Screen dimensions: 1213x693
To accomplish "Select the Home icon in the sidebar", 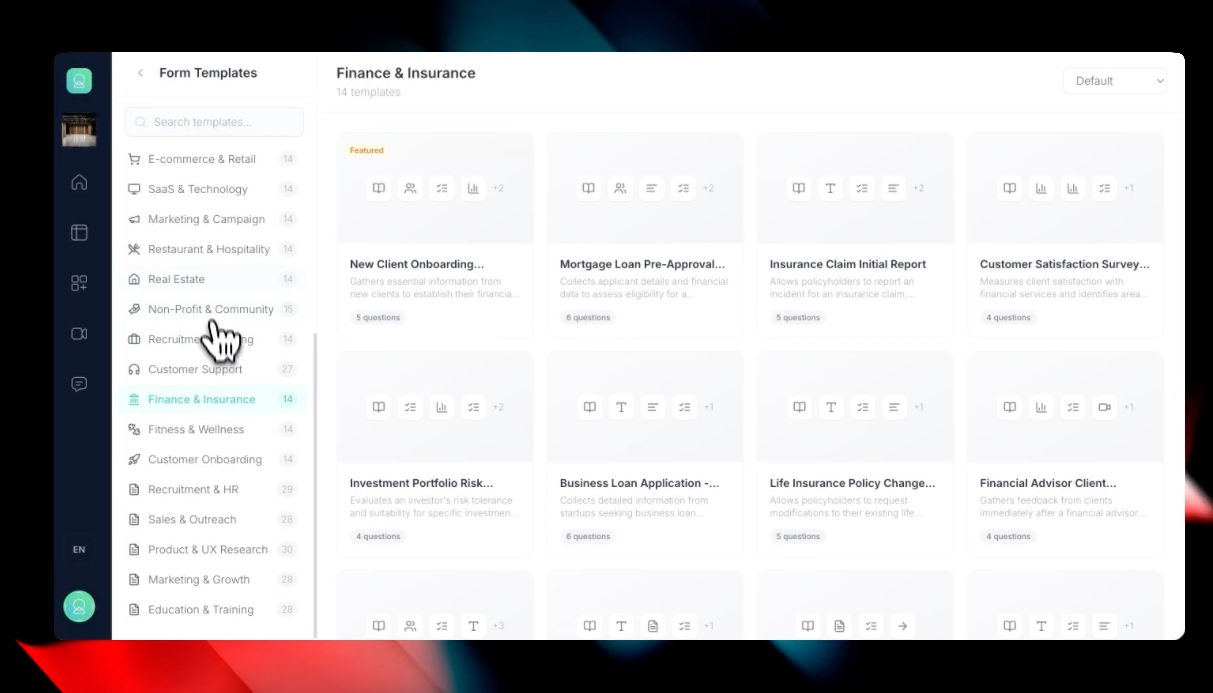I will (x=79, y=183).
